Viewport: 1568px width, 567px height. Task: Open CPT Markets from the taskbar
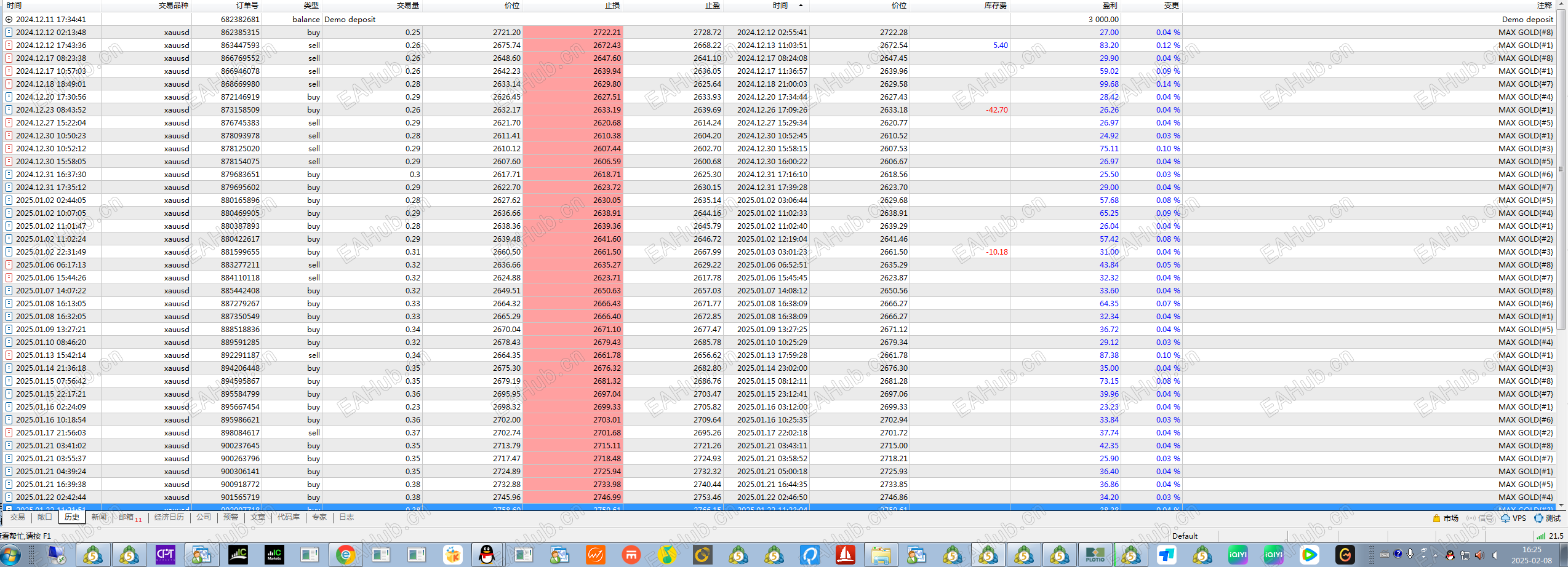(x=166, y=555)
